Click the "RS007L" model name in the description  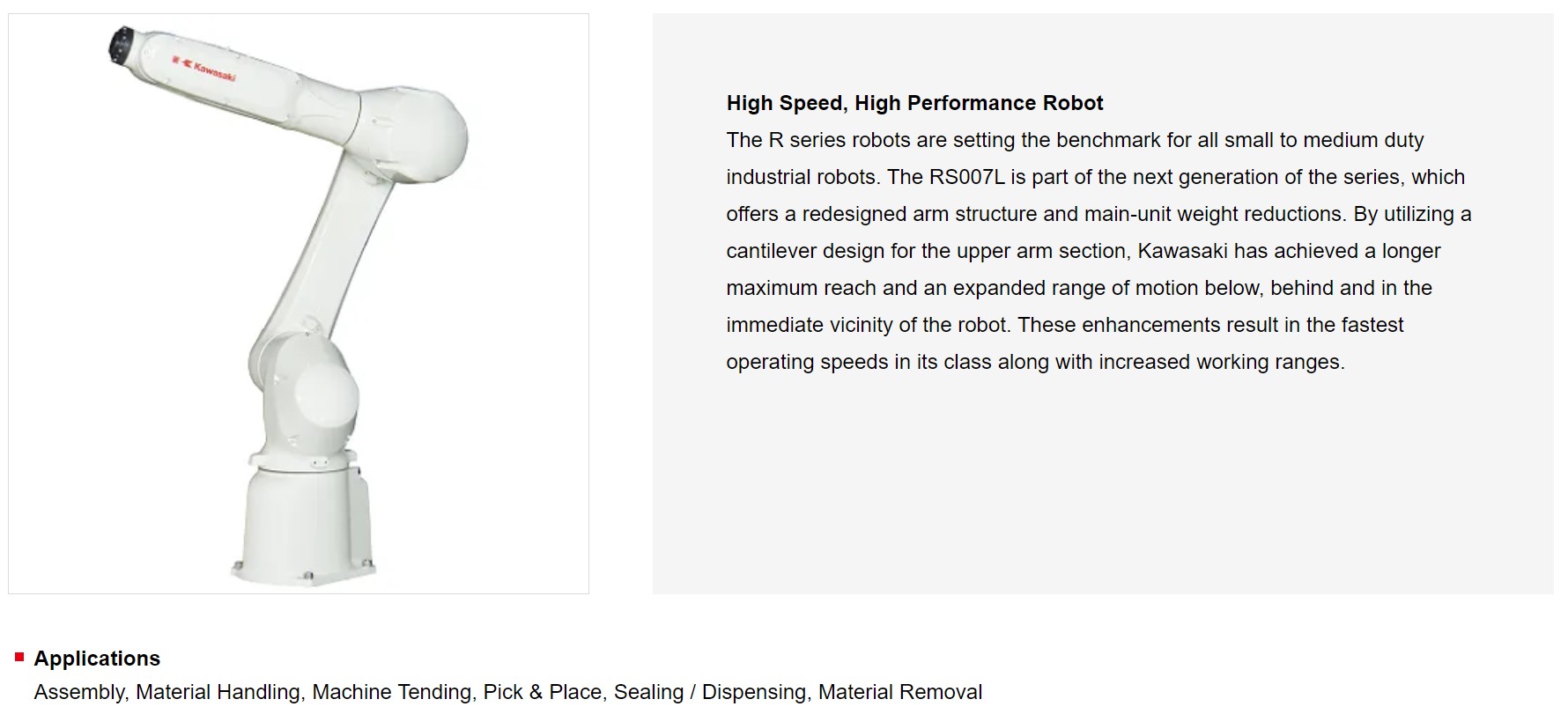966,177
